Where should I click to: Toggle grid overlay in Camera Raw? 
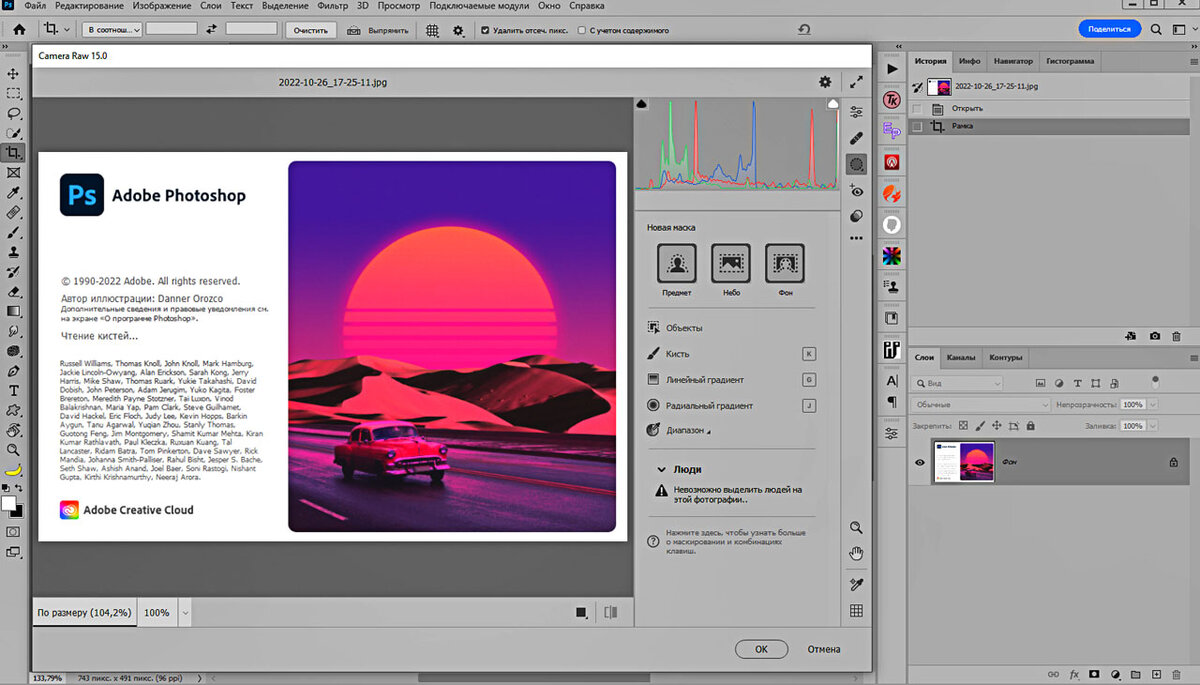tap(857, 611)
